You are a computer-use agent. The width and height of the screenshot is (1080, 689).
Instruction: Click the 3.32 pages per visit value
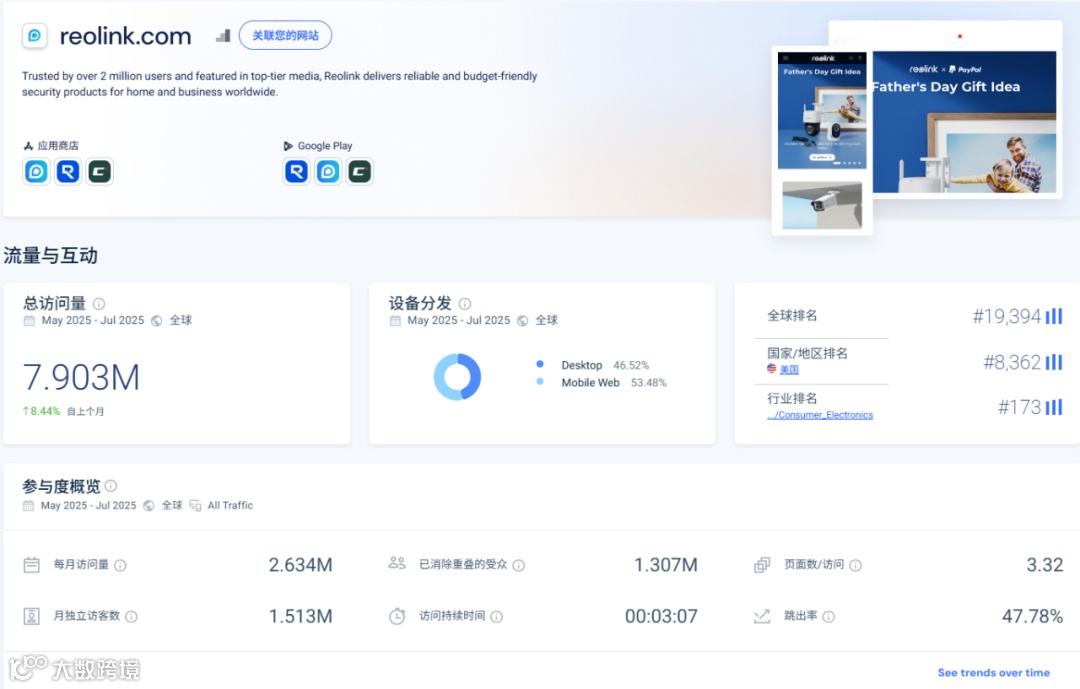tap(1045, 565)
